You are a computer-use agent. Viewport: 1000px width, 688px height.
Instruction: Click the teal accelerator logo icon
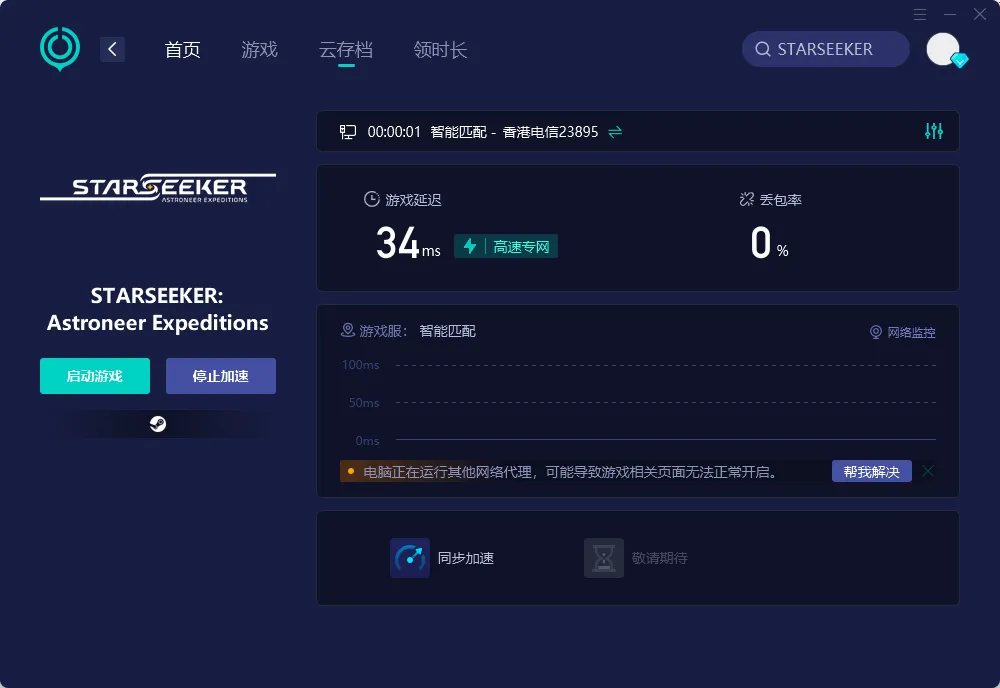(60, 48)
